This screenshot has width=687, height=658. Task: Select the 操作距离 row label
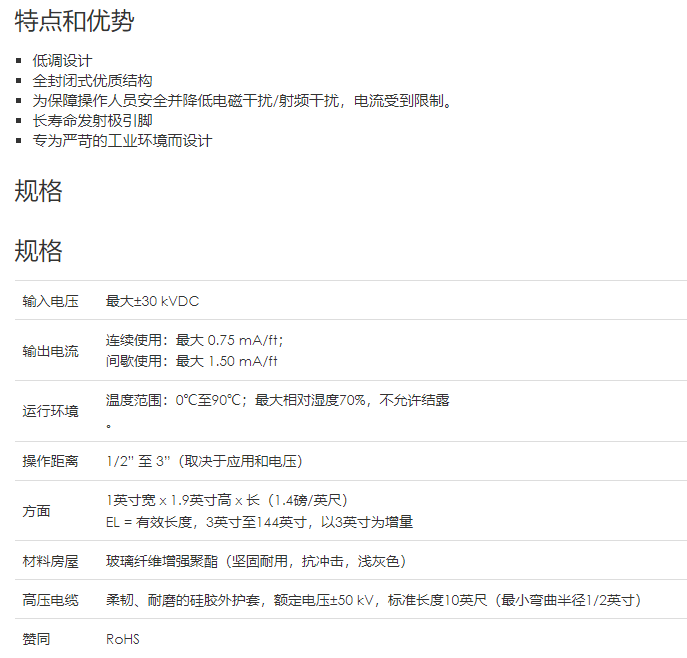tap(50, 461)
